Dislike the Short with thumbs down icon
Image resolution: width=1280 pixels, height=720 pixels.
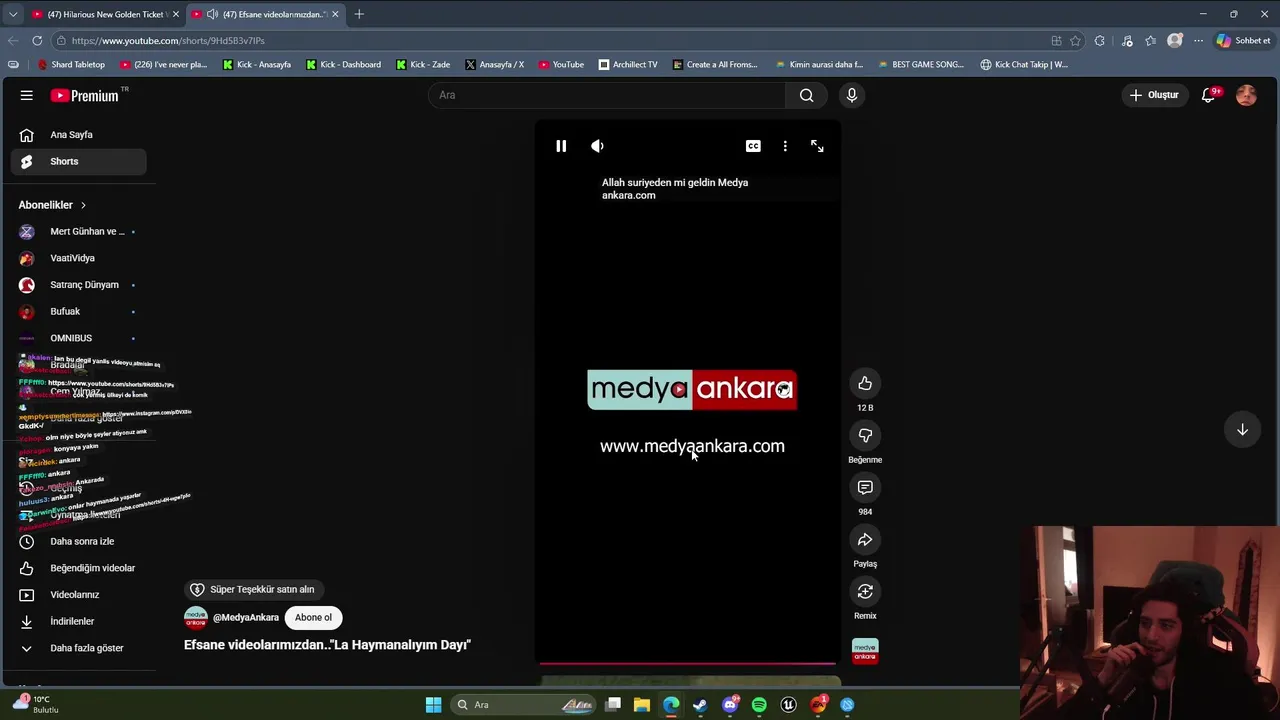tap(865, 436)
